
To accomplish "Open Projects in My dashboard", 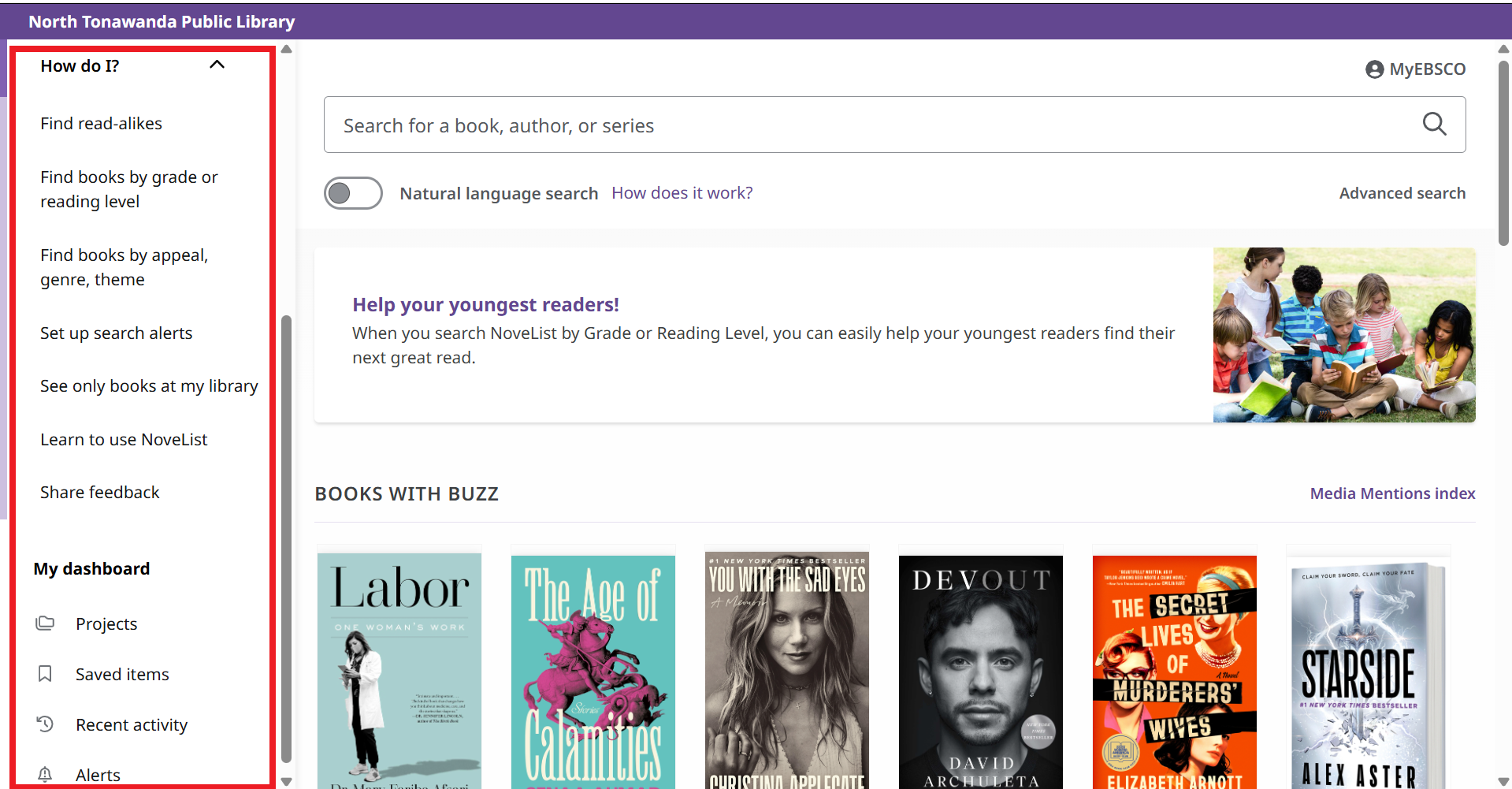I will coord(106,624).
